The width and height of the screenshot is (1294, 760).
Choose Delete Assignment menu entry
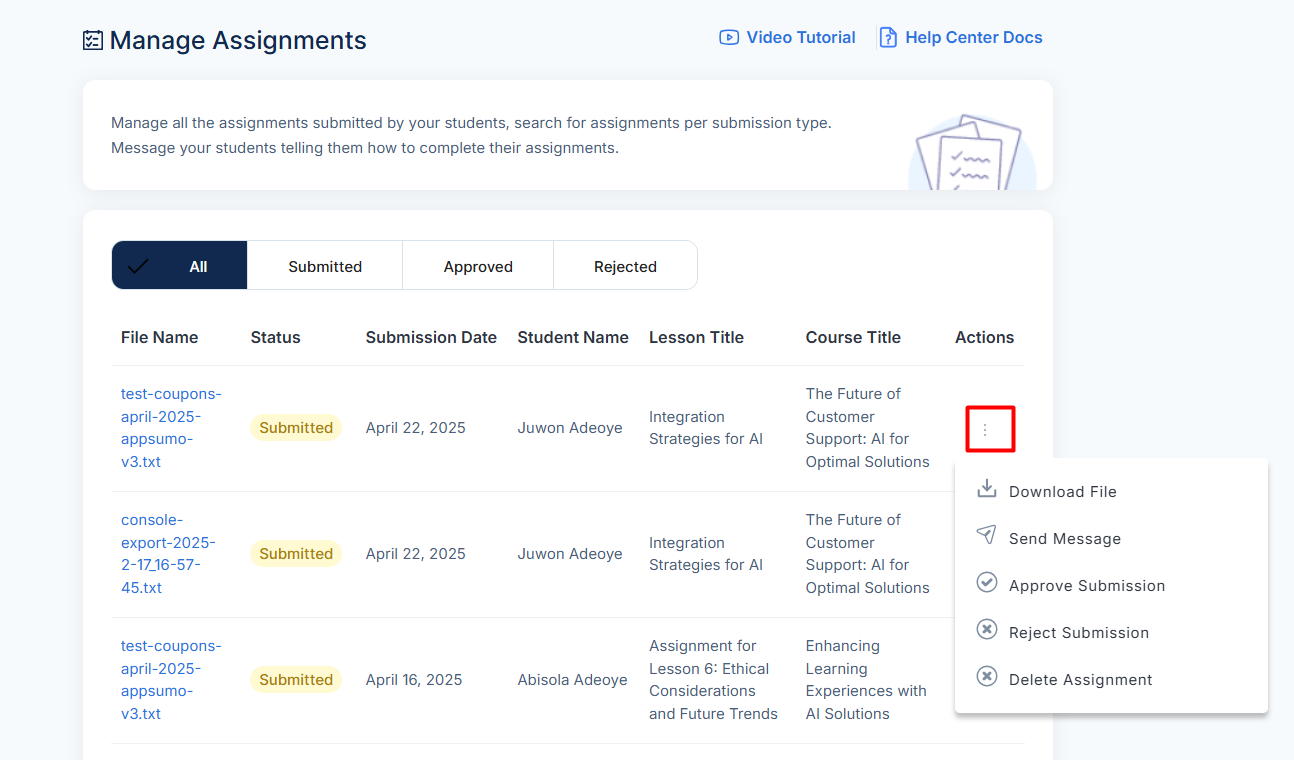(1111, 679)
